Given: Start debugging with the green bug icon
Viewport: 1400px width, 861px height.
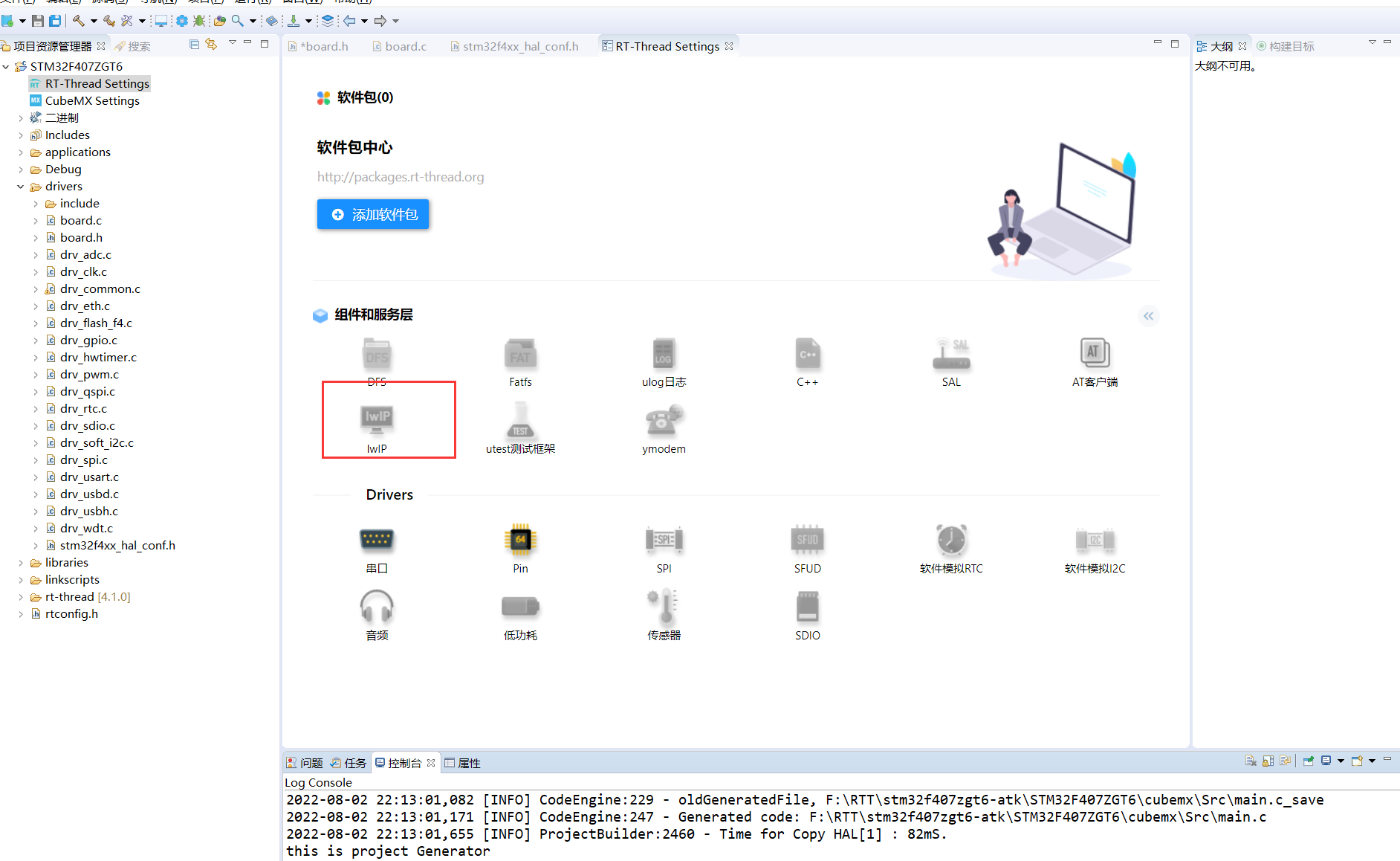Looking at the screenshot, I should (x=199, y=21).
